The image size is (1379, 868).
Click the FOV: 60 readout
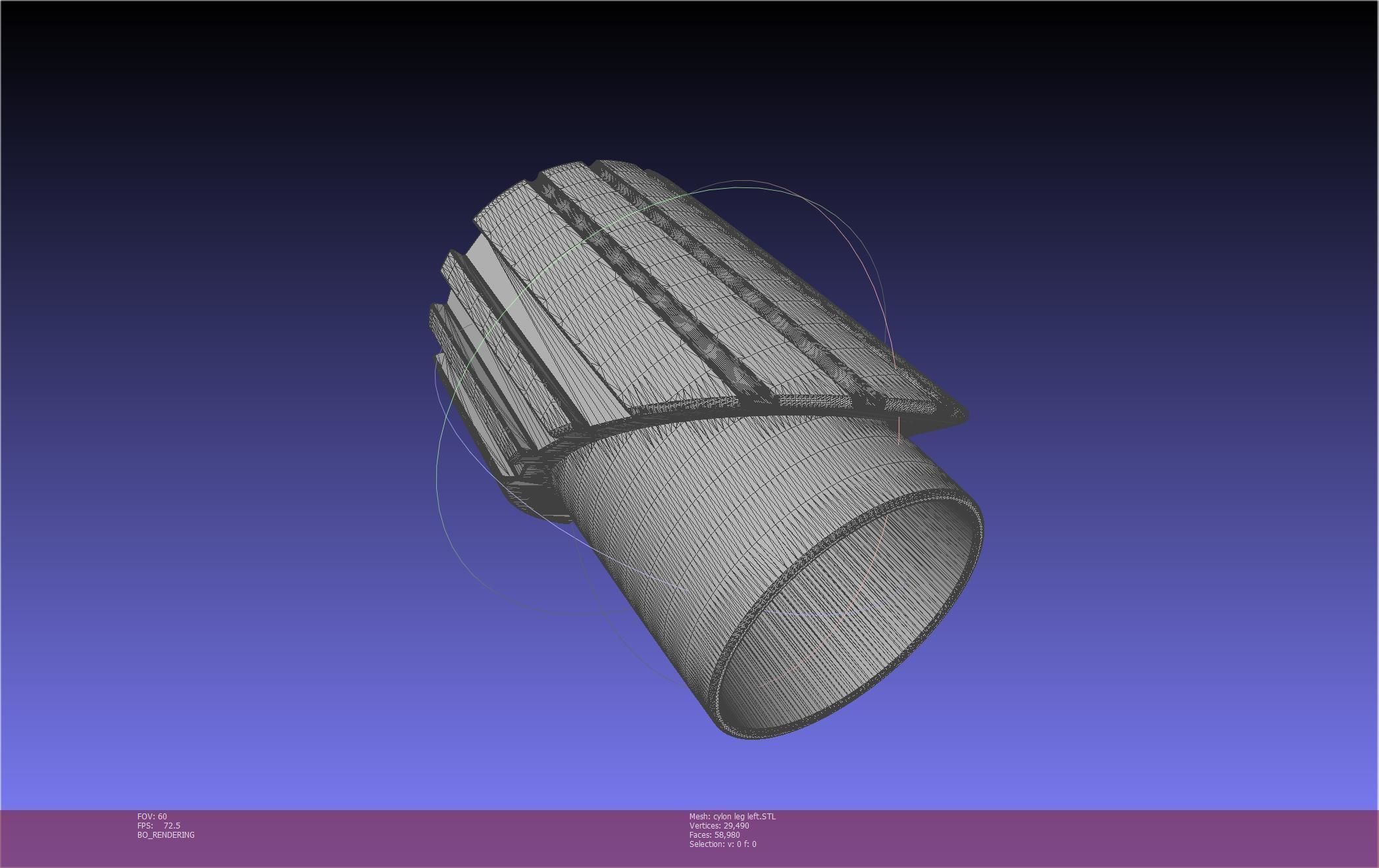(x=152, y=816)
